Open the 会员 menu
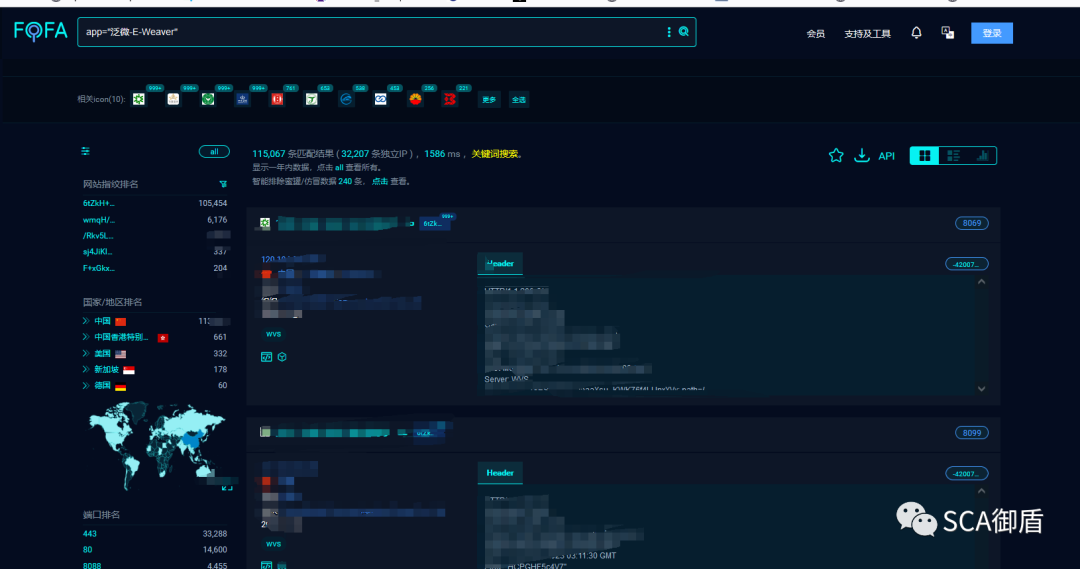Viewport: 1080px width, 569px height. click(x=816, y=34)
